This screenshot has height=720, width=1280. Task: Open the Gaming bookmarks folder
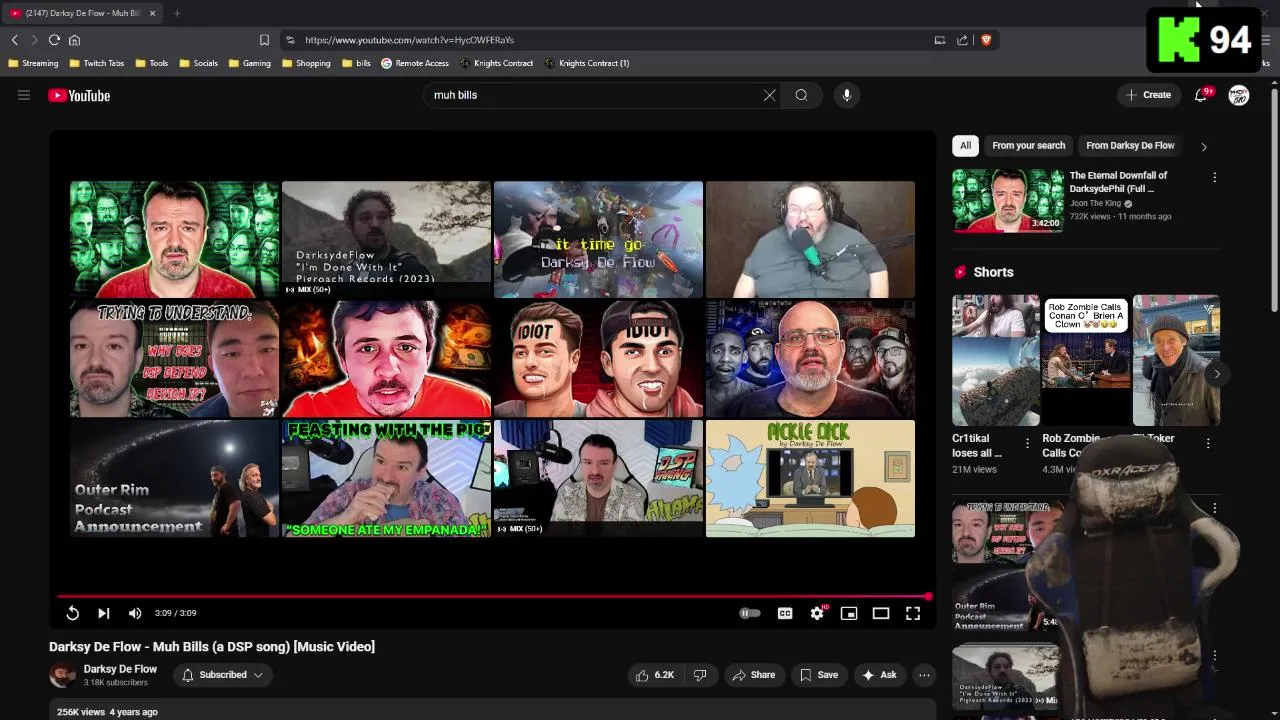tap(249, 63)
